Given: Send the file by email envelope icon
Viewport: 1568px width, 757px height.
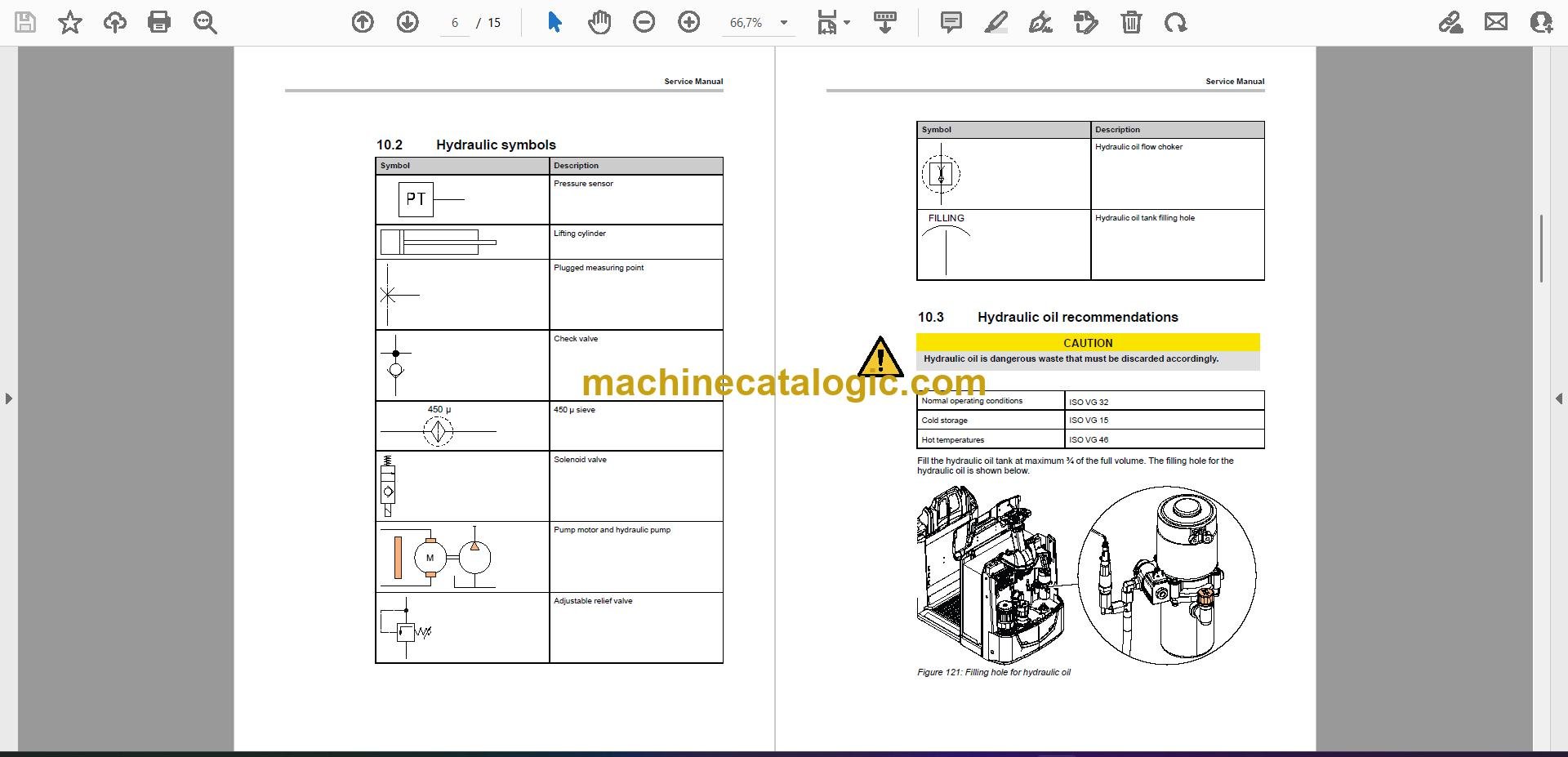Looking at the screenshot, I should click(x=1496, y=22).
